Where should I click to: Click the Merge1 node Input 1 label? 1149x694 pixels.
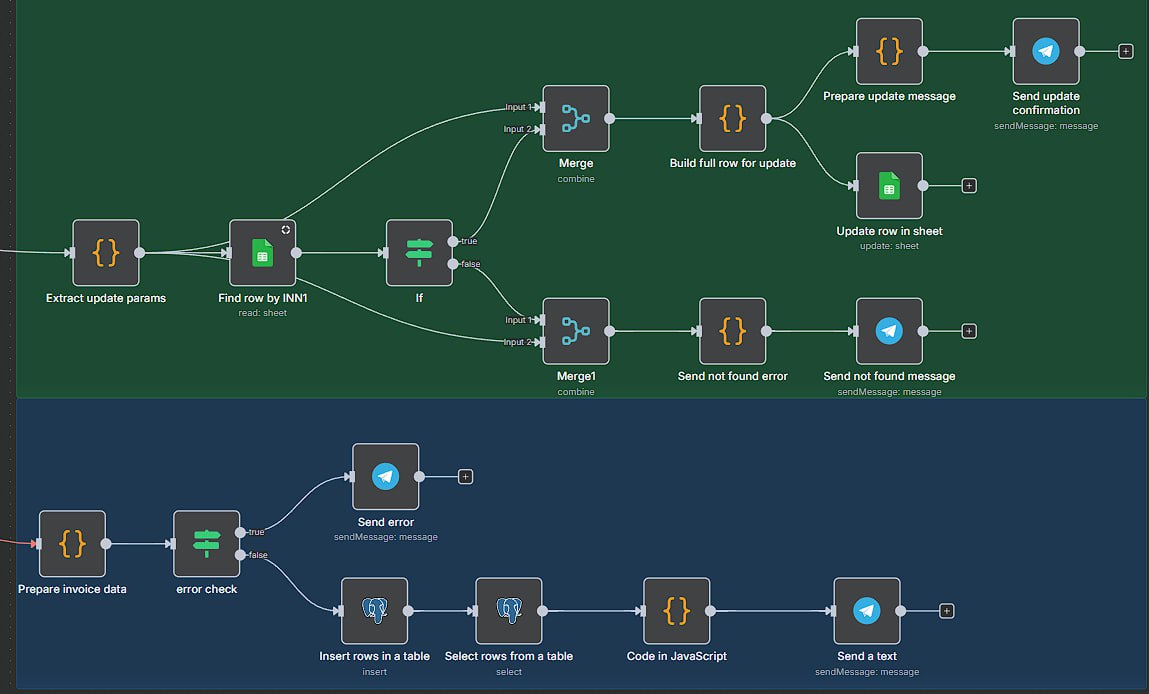[x=518, y=320]
